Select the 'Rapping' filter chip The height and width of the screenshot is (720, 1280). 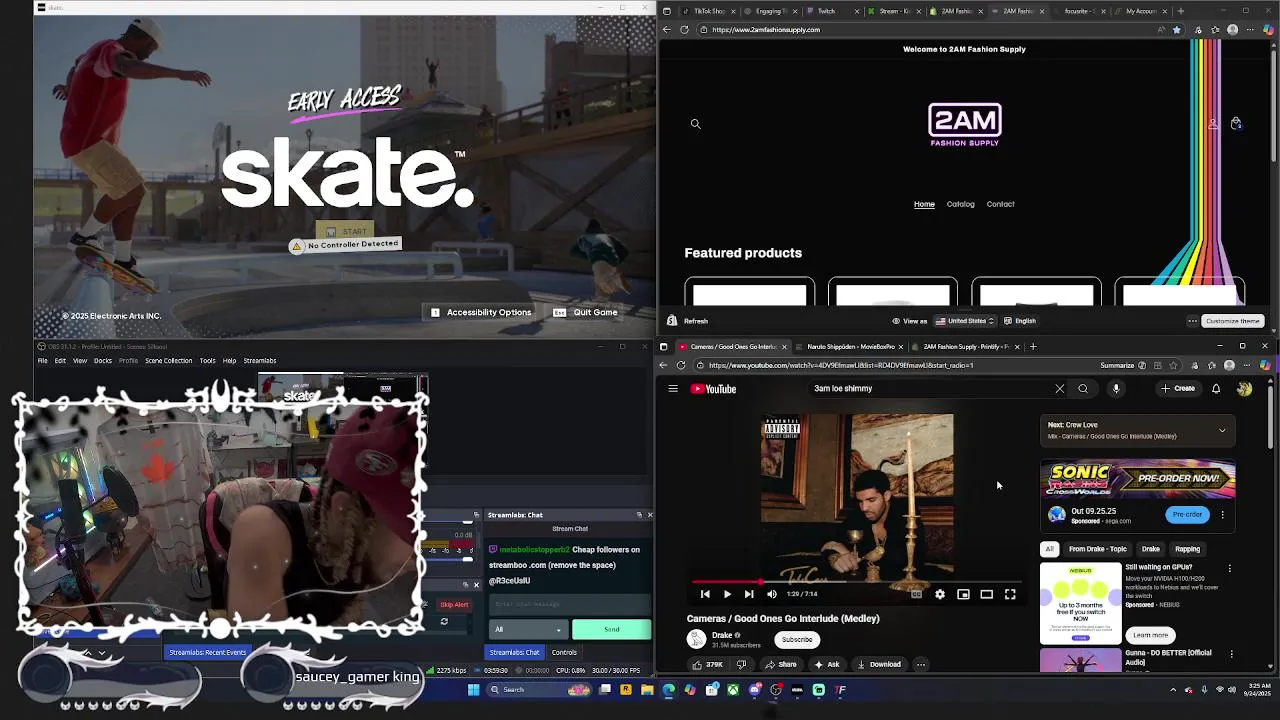[x=1187, y=549]
